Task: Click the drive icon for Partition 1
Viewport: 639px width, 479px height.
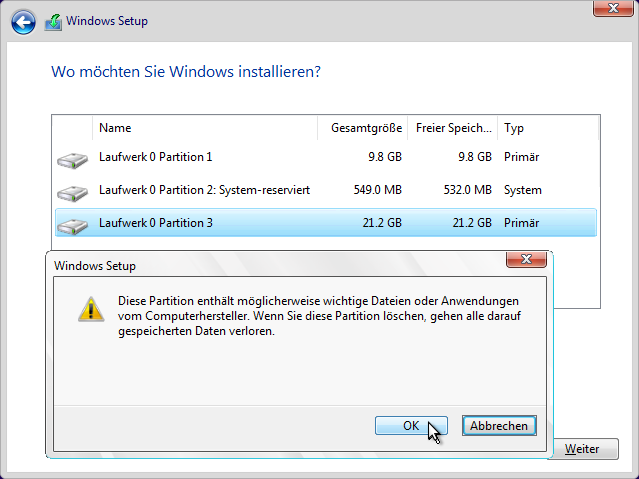Action: (x=73, y=160)
